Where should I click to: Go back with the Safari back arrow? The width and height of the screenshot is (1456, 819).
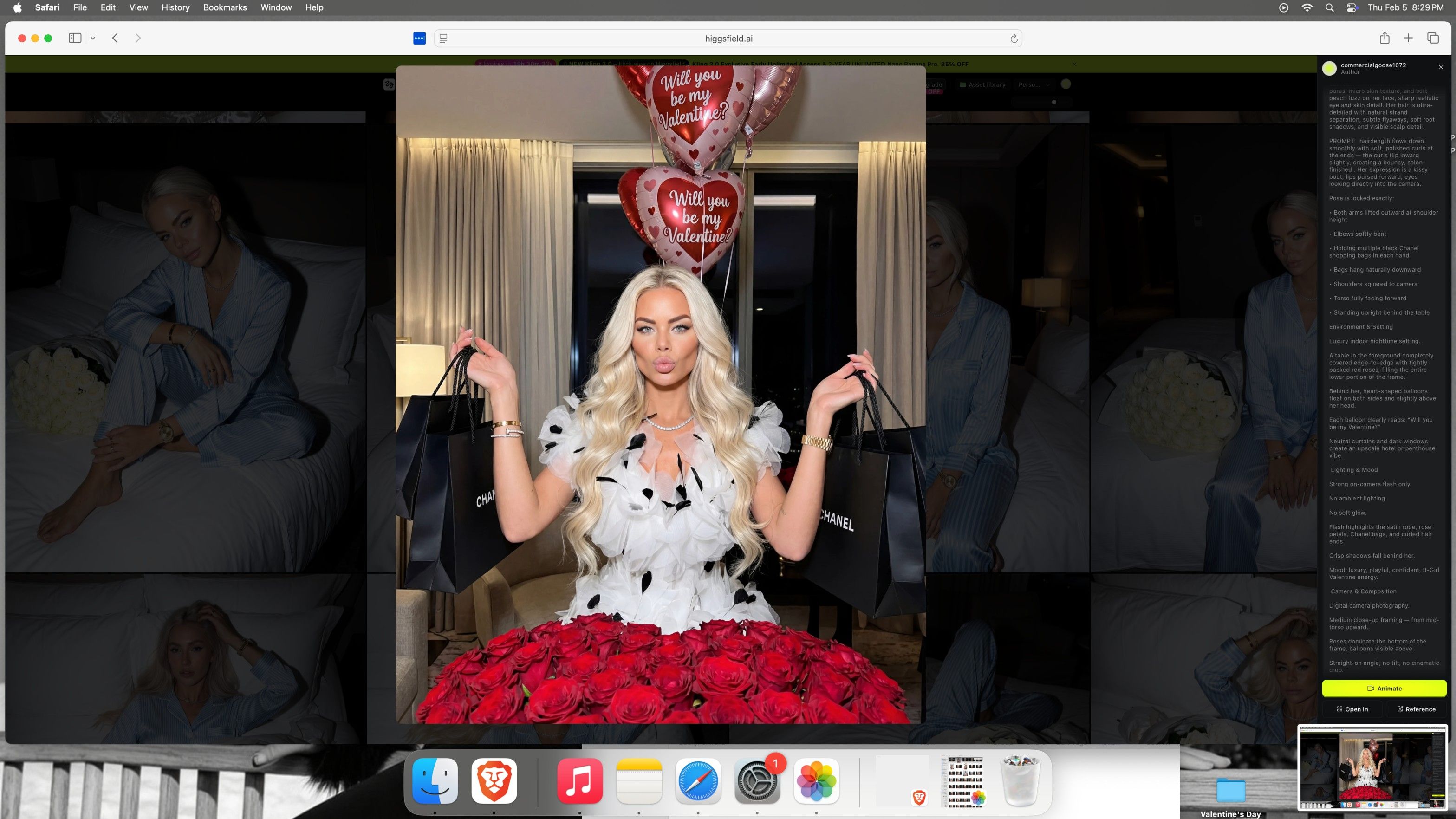click(115, 38)
